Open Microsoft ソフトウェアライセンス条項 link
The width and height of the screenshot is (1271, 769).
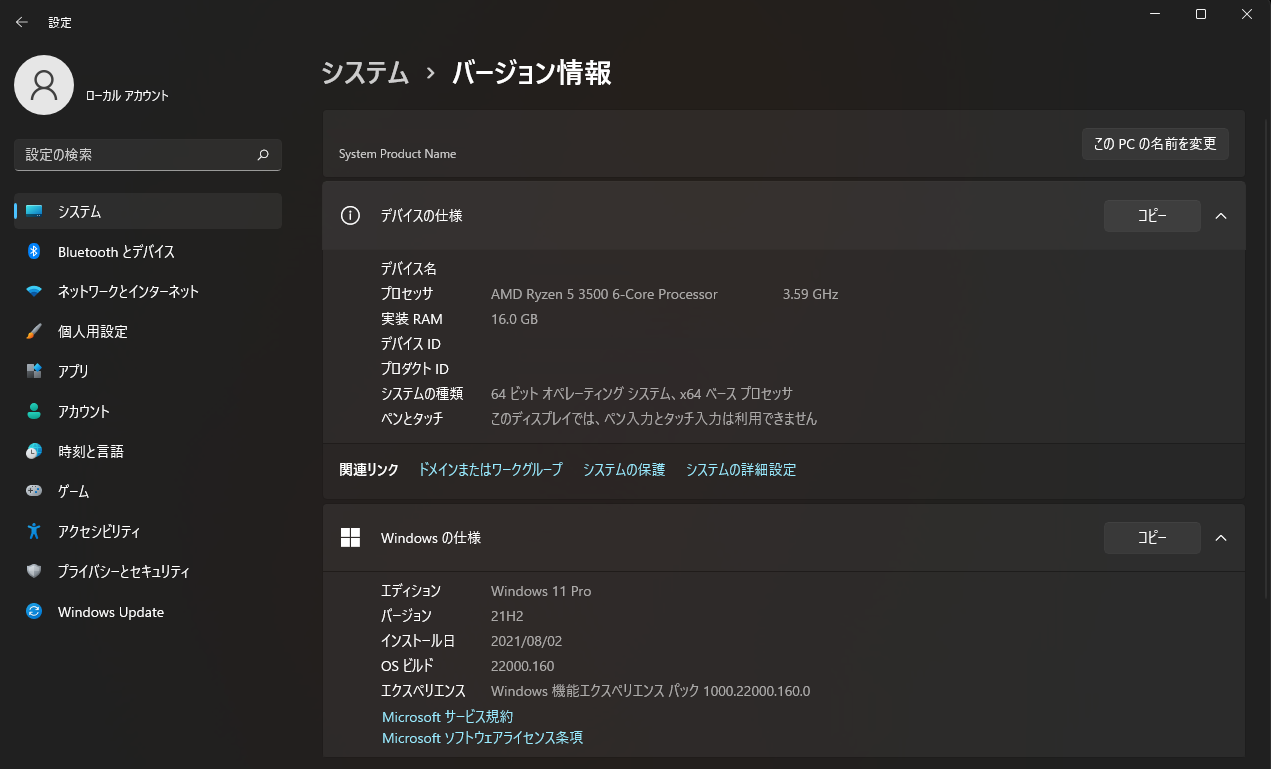tap(482, 738)
